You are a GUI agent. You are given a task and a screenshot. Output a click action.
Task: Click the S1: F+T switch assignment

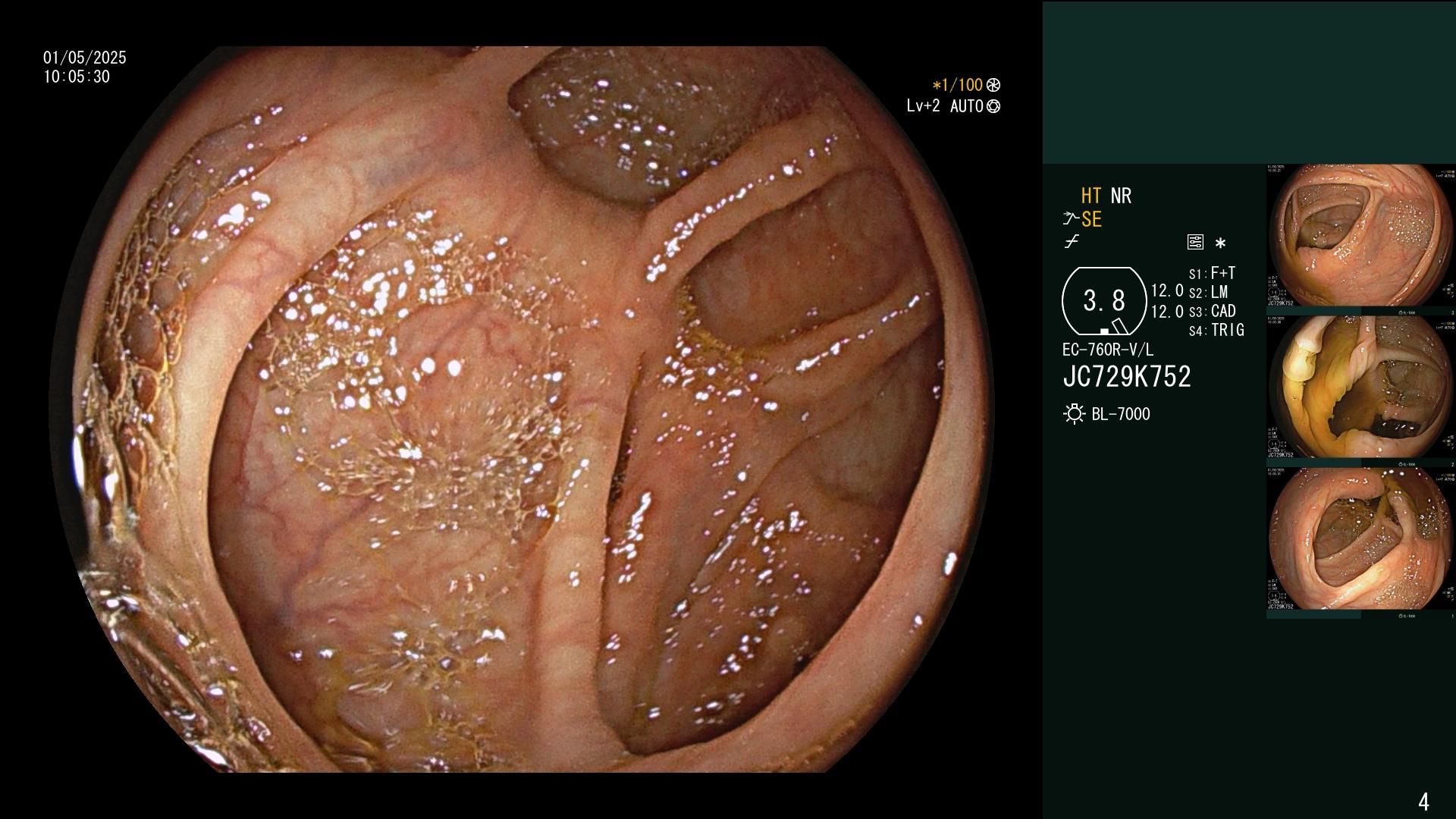1213,273
